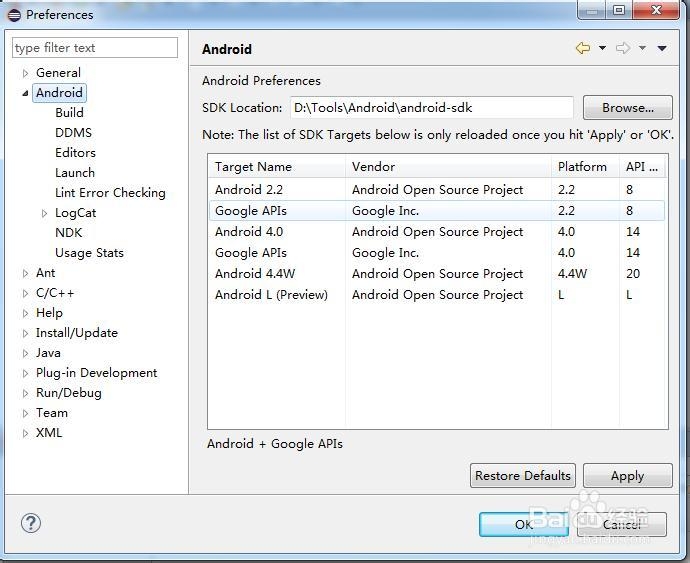Click the Cancel button
Screen dimensions: 690x563
coord(622,524)
